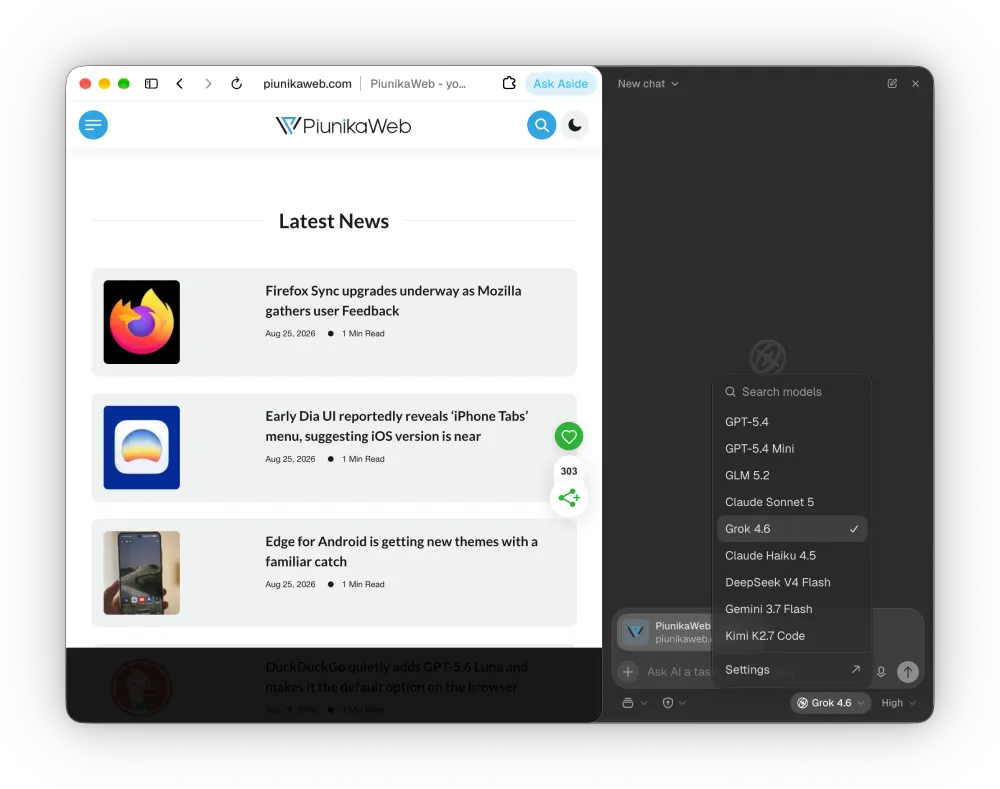Open Settings from the model menu
This screenshot has height=789, width=1000.
click(791, 670)
